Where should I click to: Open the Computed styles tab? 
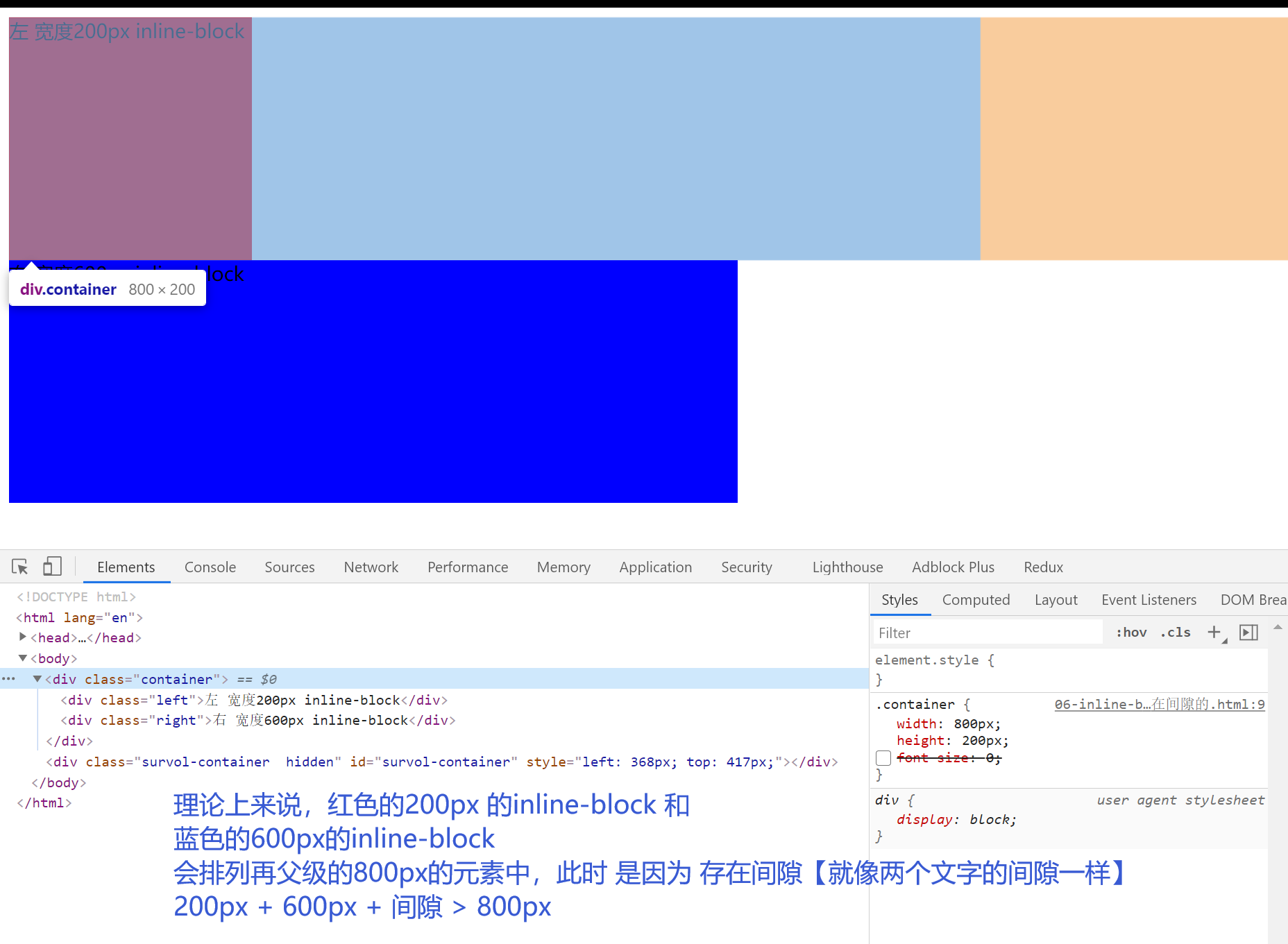tap(976, 599)
